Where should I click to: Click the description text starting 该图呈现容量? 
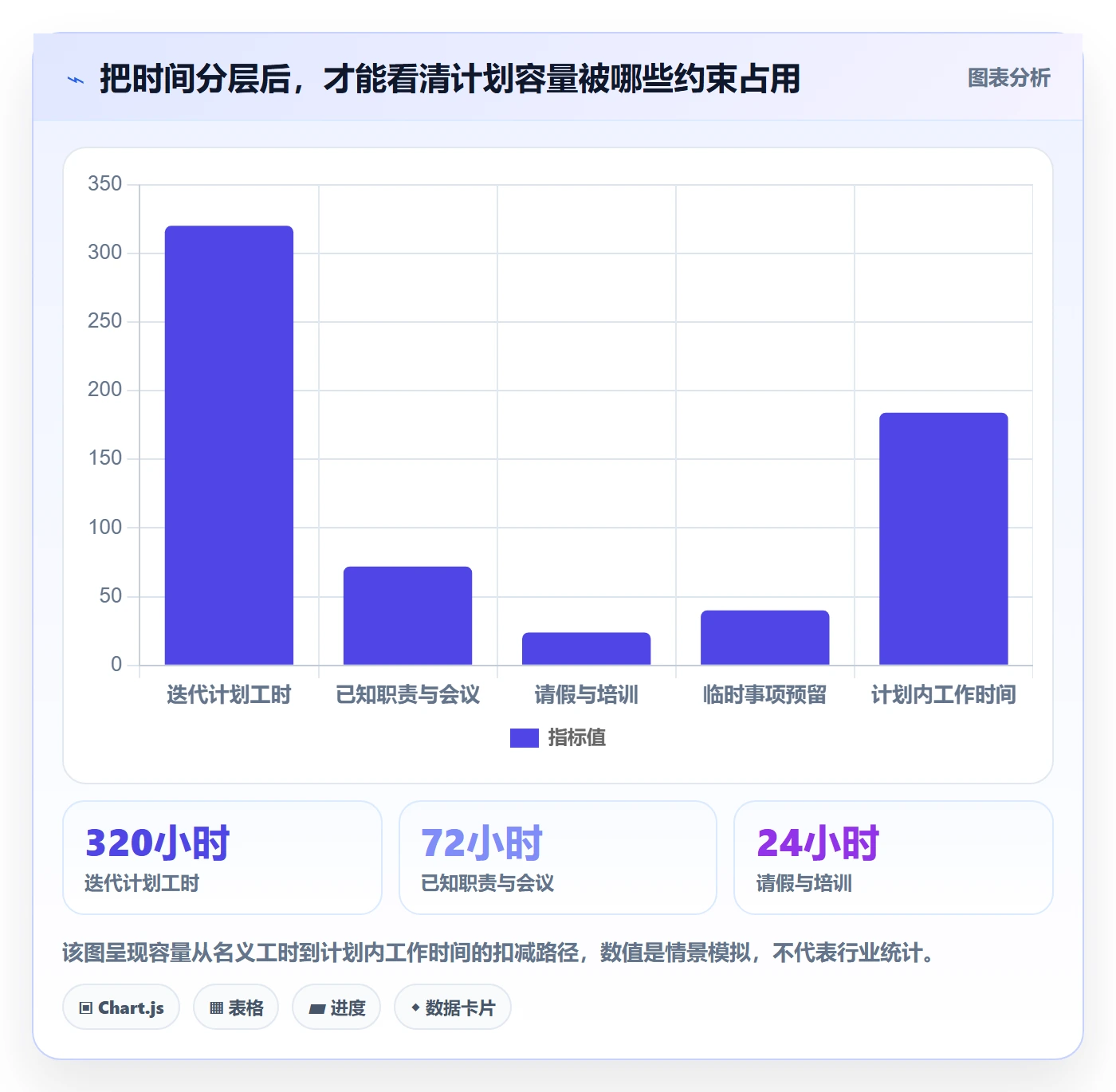pyautogui.click(x=501, y=953)
